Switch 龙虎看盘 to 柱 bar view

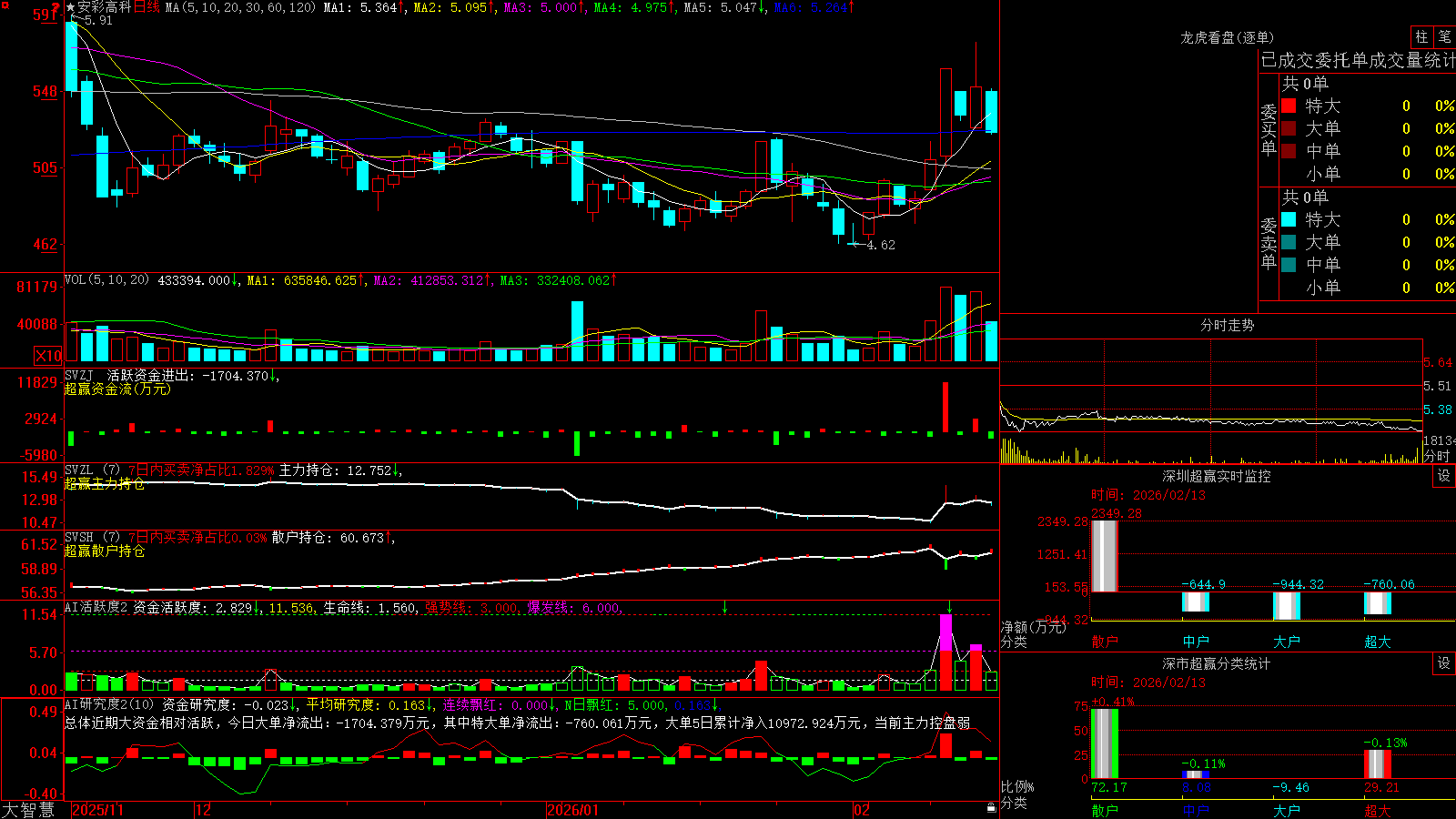(x=1421, y=36)
